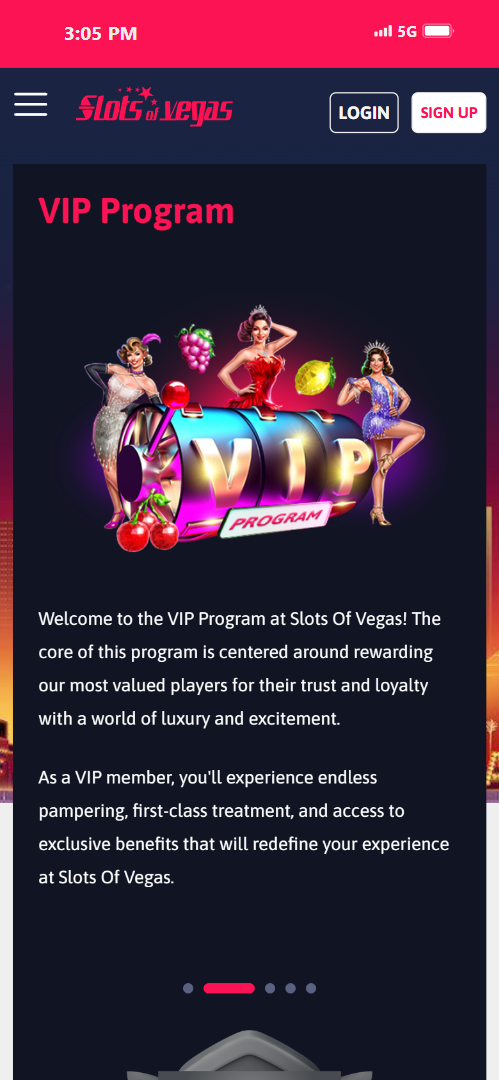Go to the third carousel dot

tap(270, 988)
